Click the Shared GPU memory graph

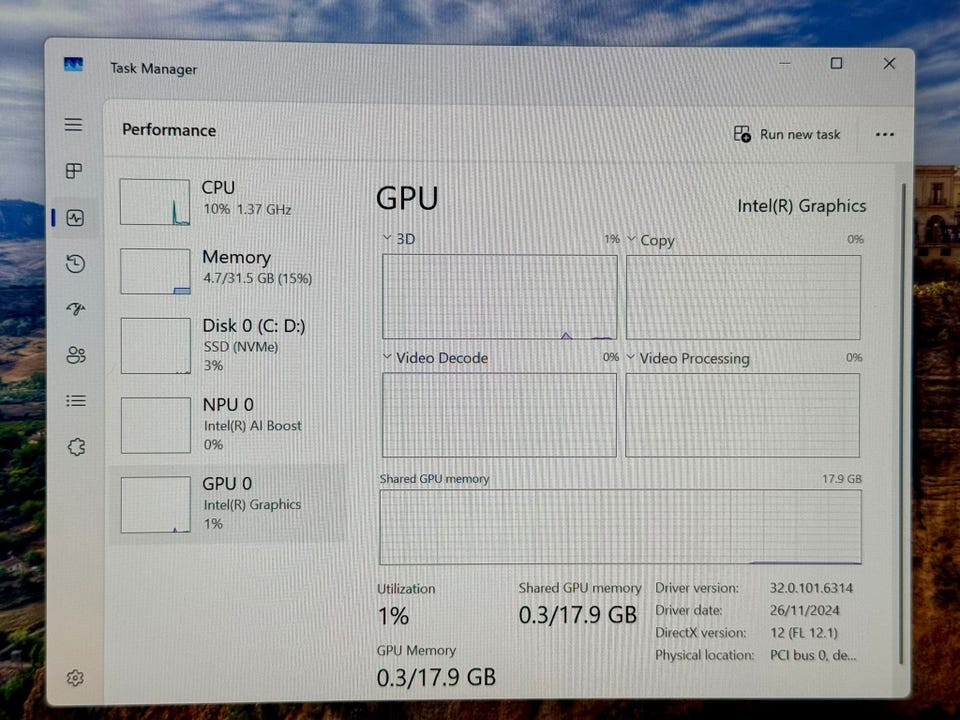620,527
